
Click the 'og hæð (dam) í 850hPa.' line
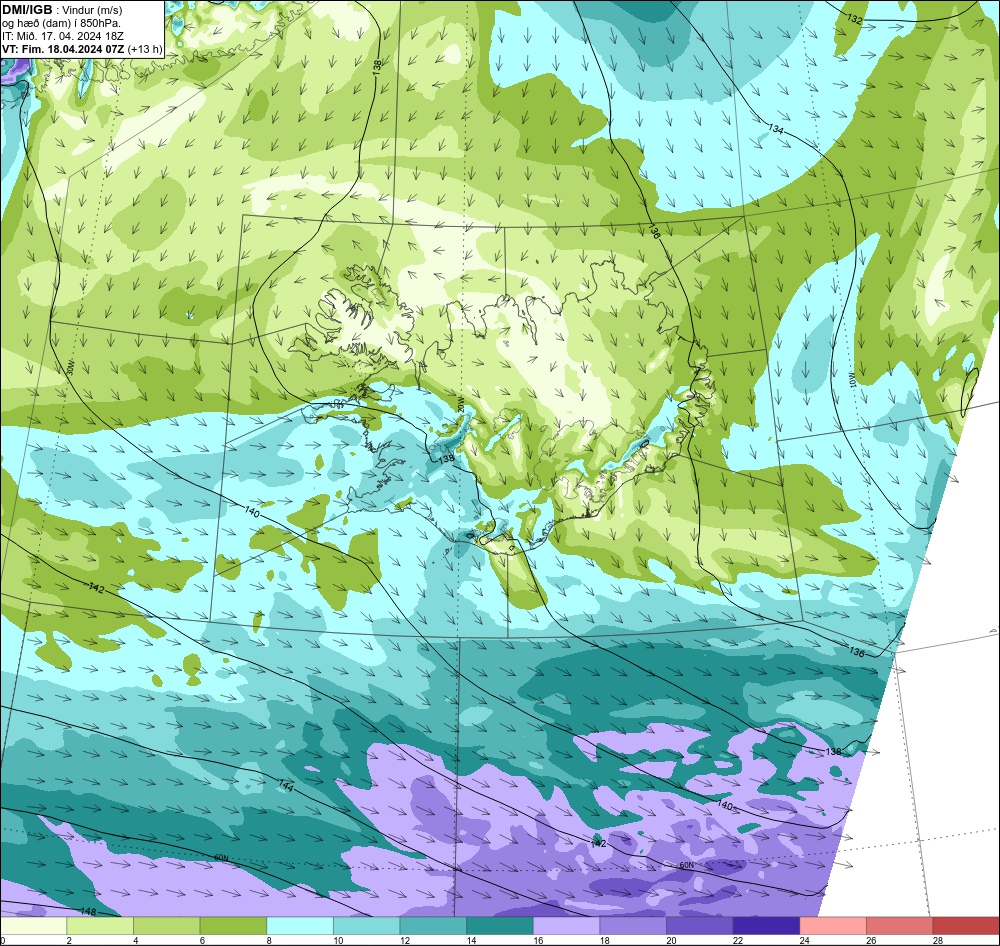pos(62,24)
